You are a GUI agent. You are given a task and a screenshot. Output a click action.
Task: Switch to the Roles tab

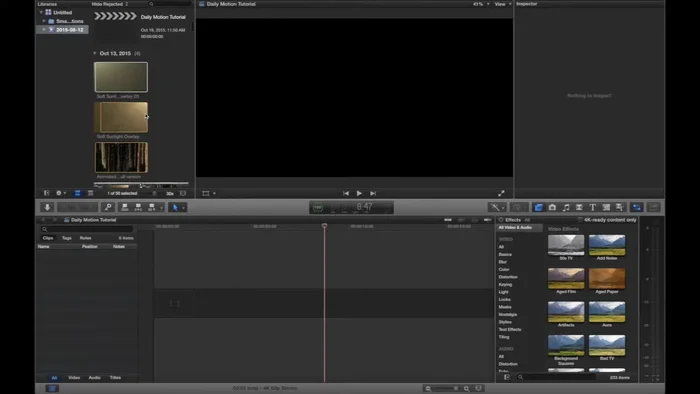click(x=85, y=238)
